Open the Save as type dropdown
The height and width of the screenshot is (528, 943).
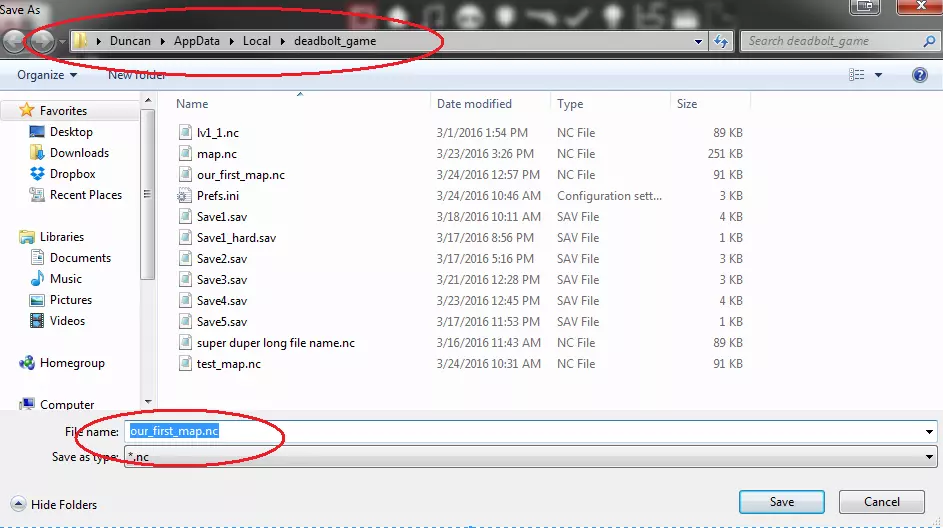(929, 456)
